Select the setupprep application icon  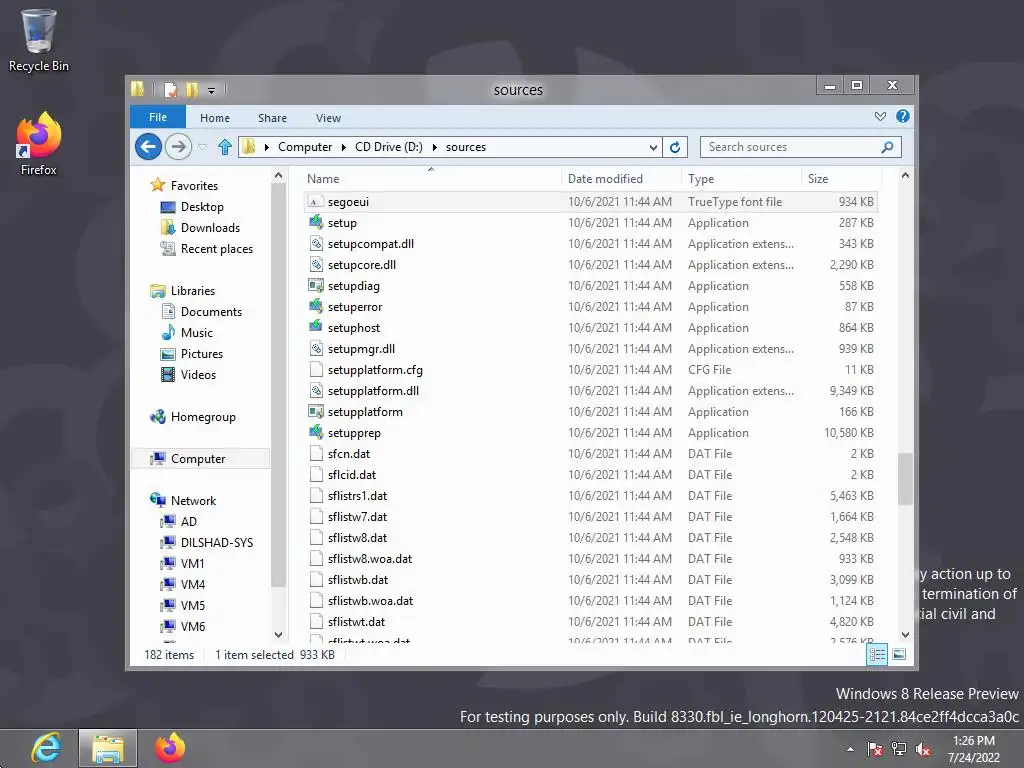(x=316, y=432)
